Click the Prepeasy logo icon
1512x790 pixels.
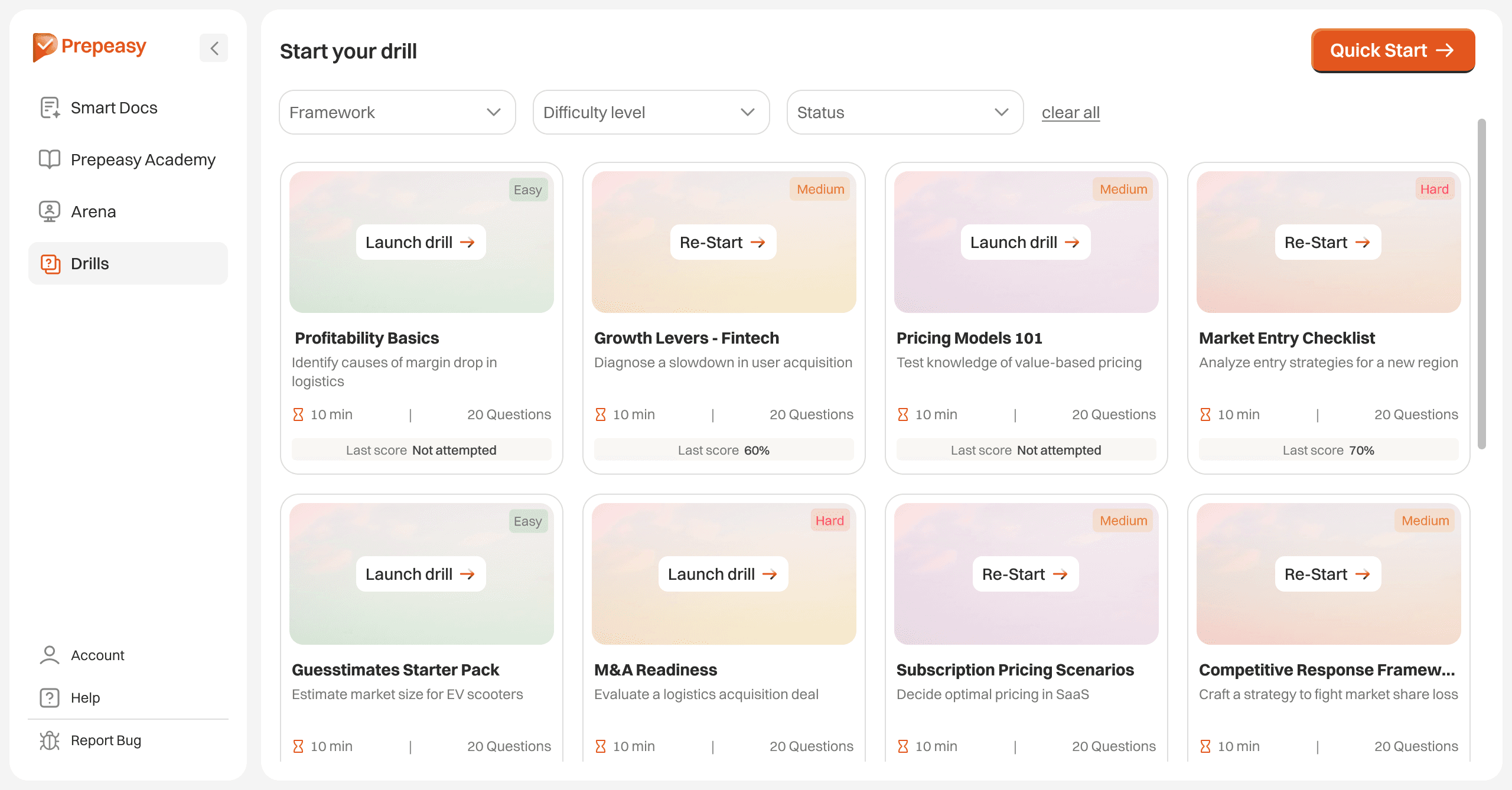(45, 47)
